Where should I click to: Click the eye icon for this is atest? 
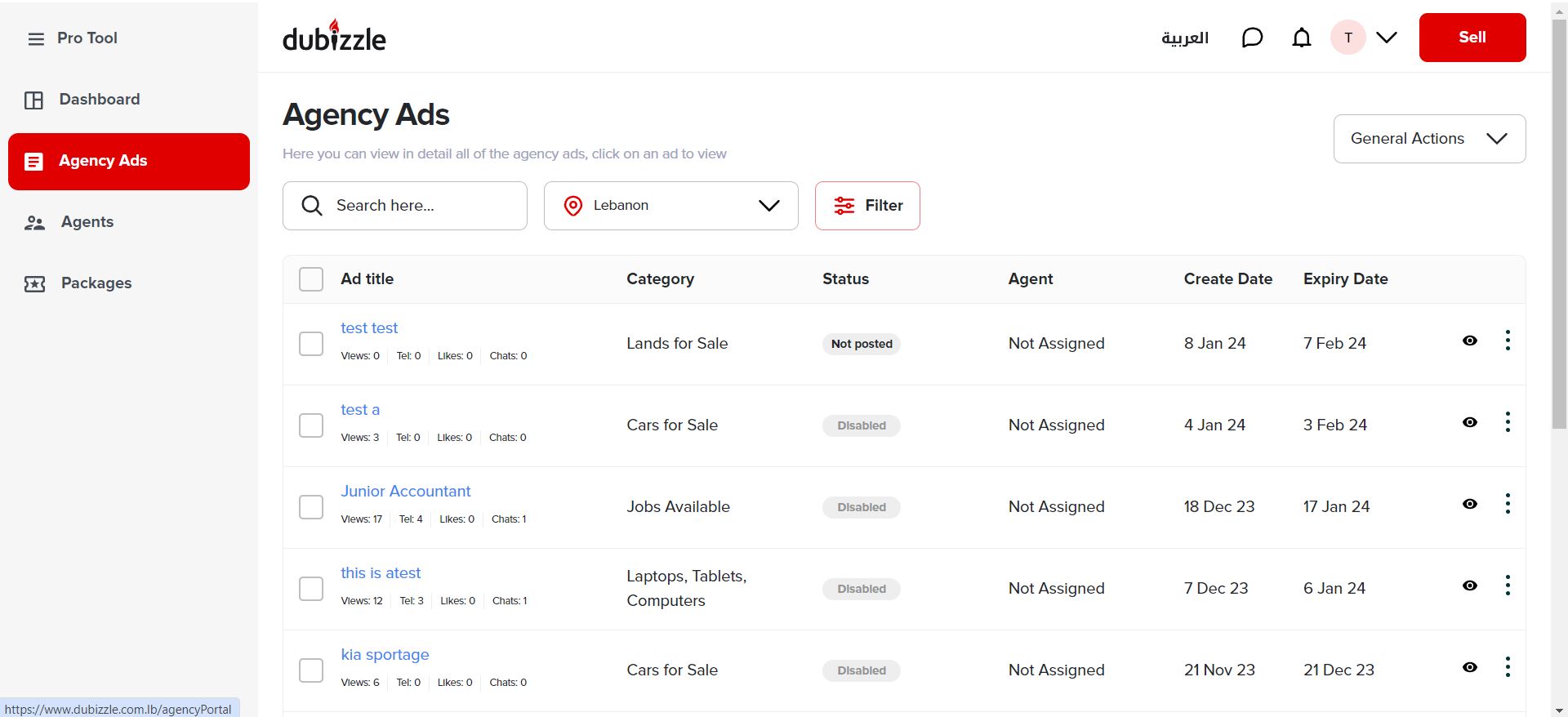(x=1470, y=586)
